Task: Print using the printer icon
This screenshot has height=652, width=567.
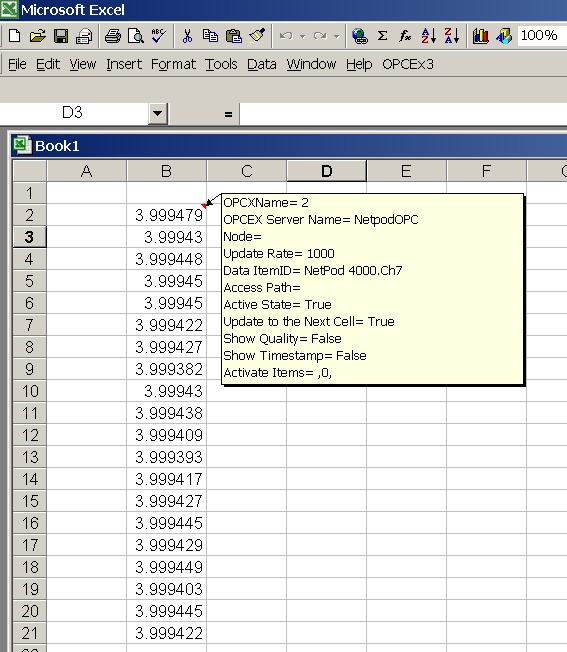Action: [x=112, y=36]
